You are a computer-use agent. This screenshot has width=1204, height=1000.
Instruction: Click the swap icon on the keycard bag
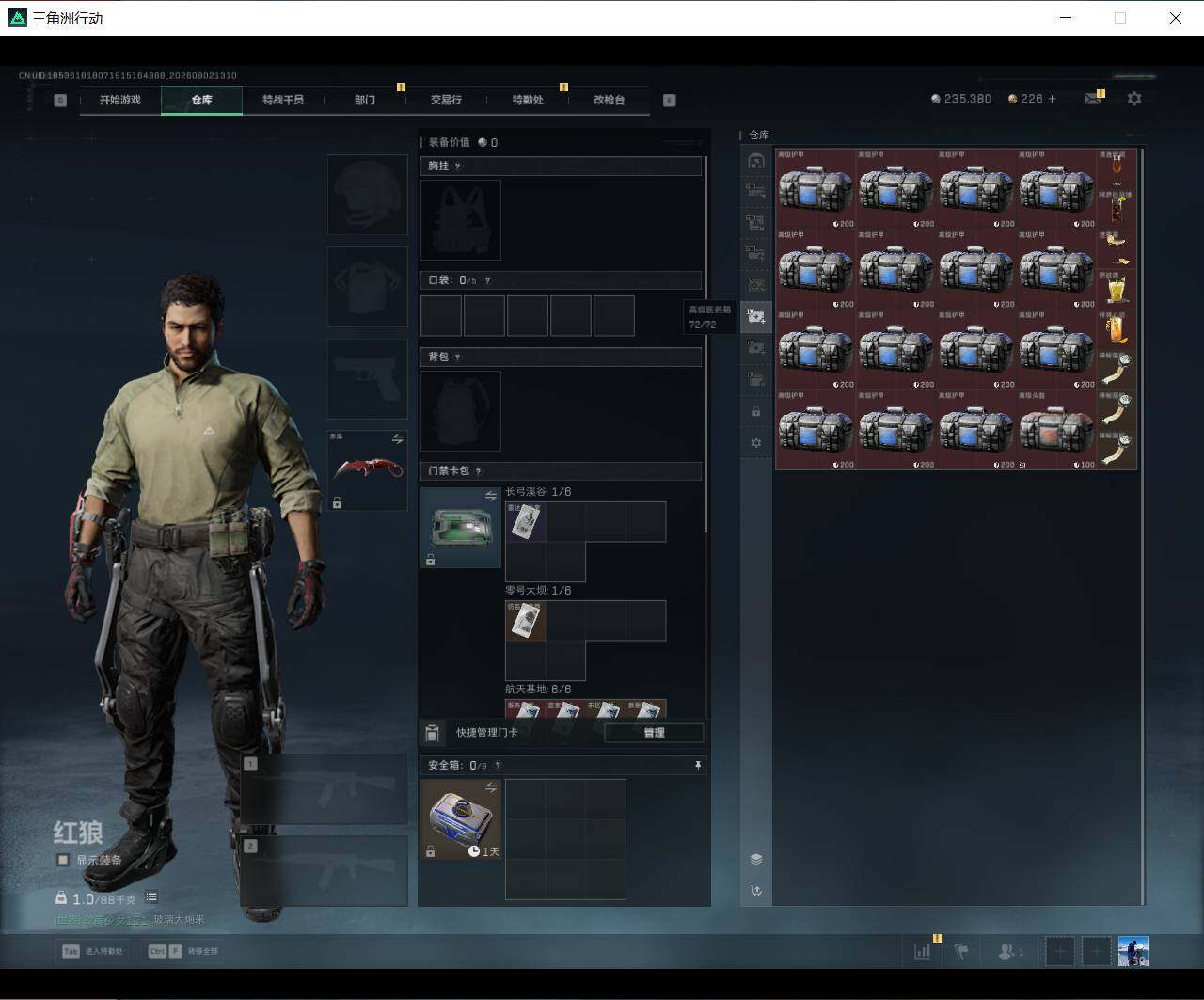[490, 496]
